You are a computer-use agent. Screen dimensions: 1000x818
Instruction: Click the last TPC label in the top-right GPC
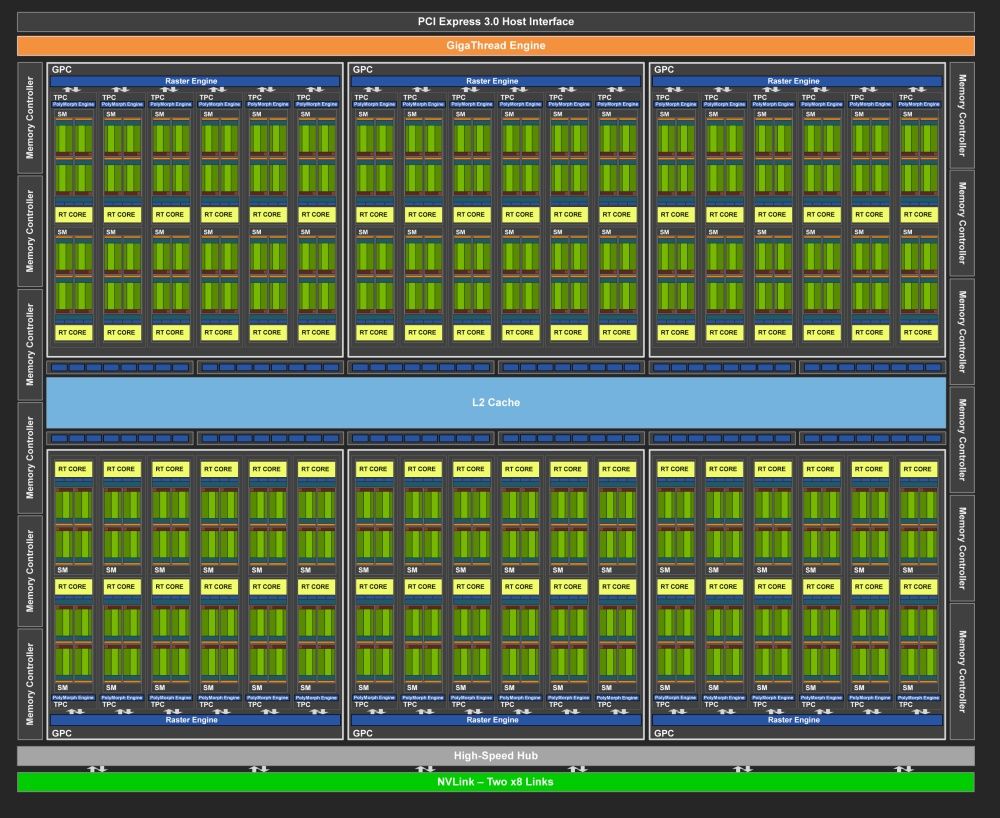(906, 98)
